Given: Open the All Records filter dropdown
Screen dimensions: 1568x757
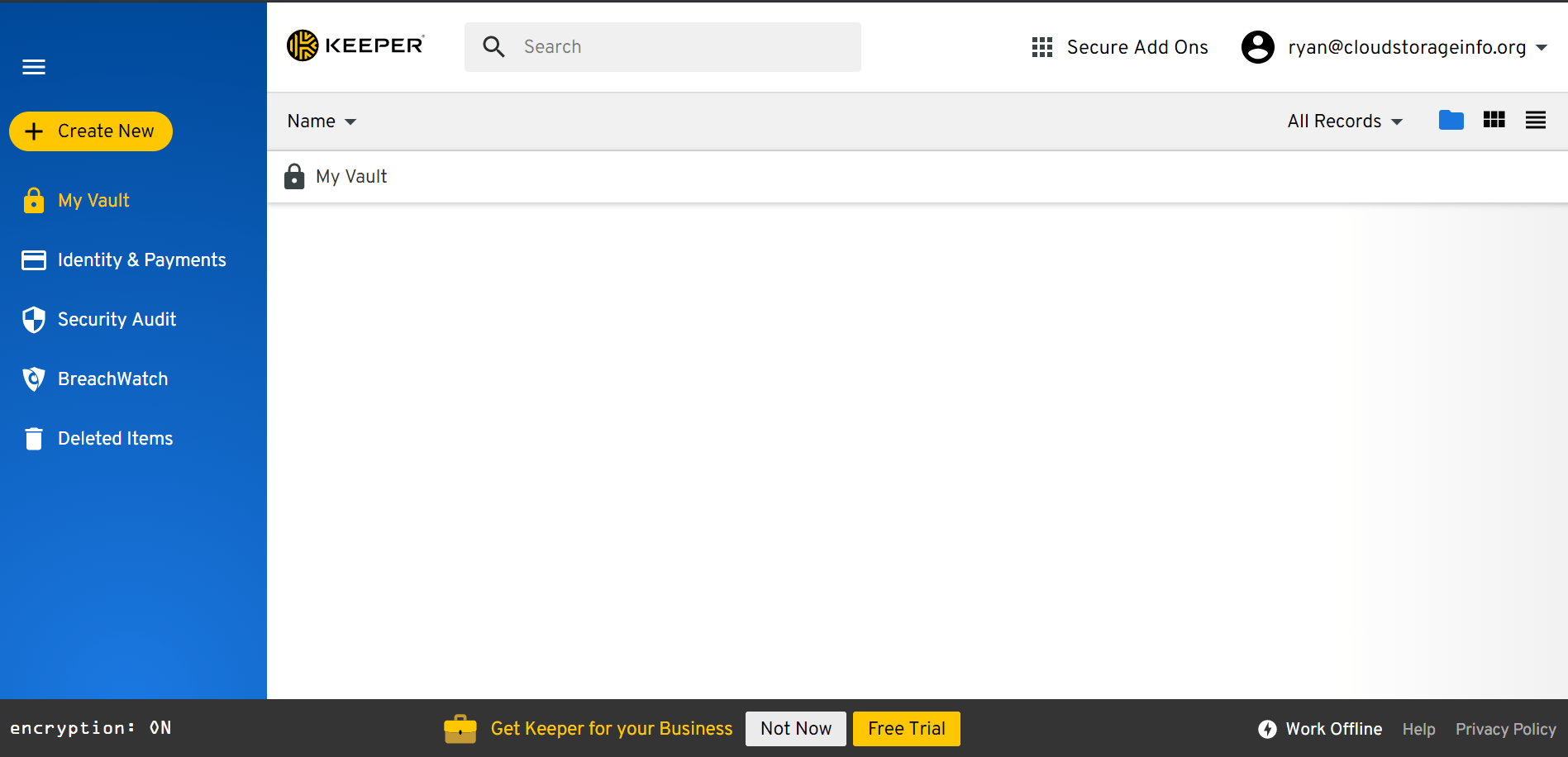Looking at the screenshot, I should [x=1345, y=121].
